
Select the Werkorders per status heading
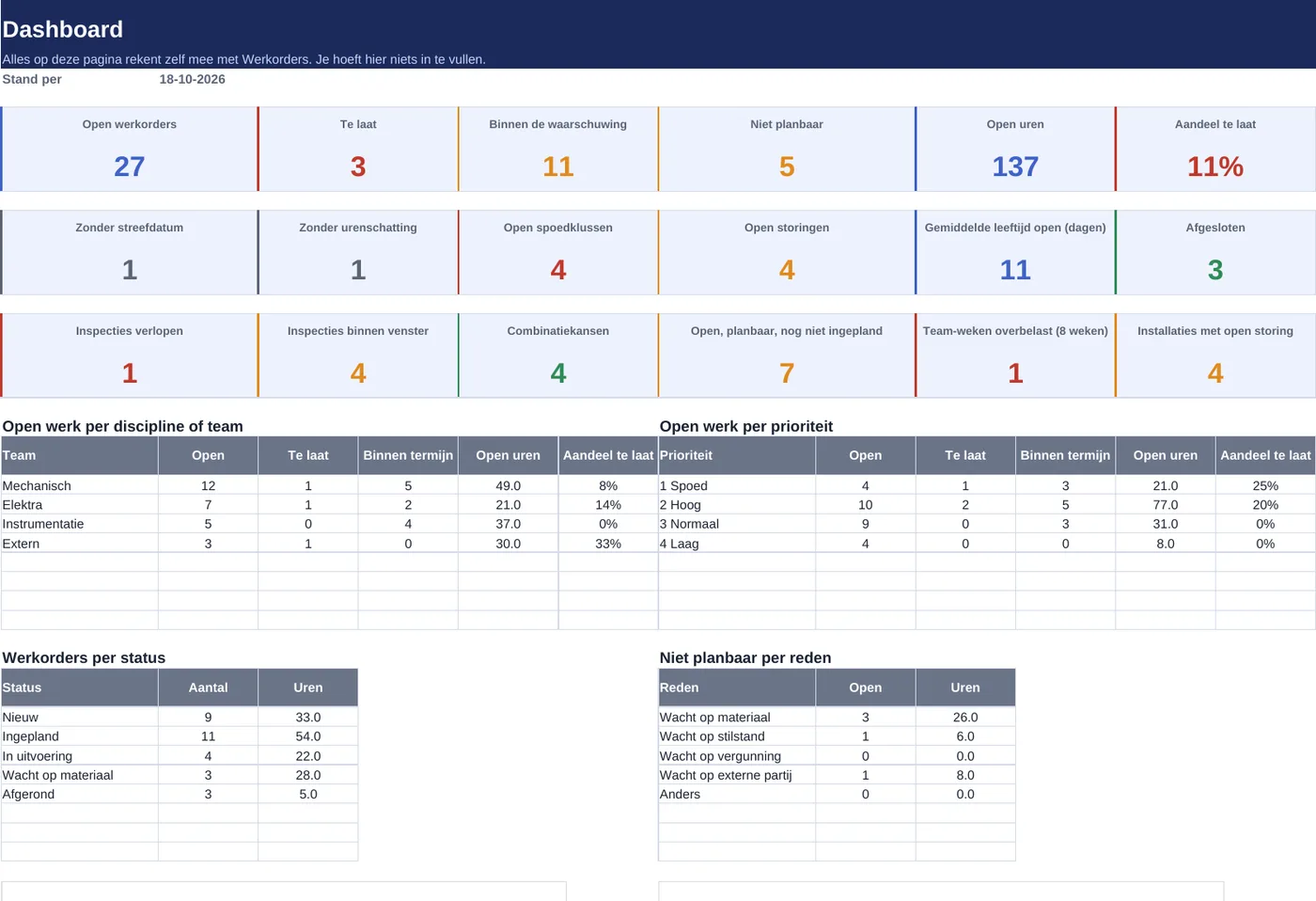point(84,657)
